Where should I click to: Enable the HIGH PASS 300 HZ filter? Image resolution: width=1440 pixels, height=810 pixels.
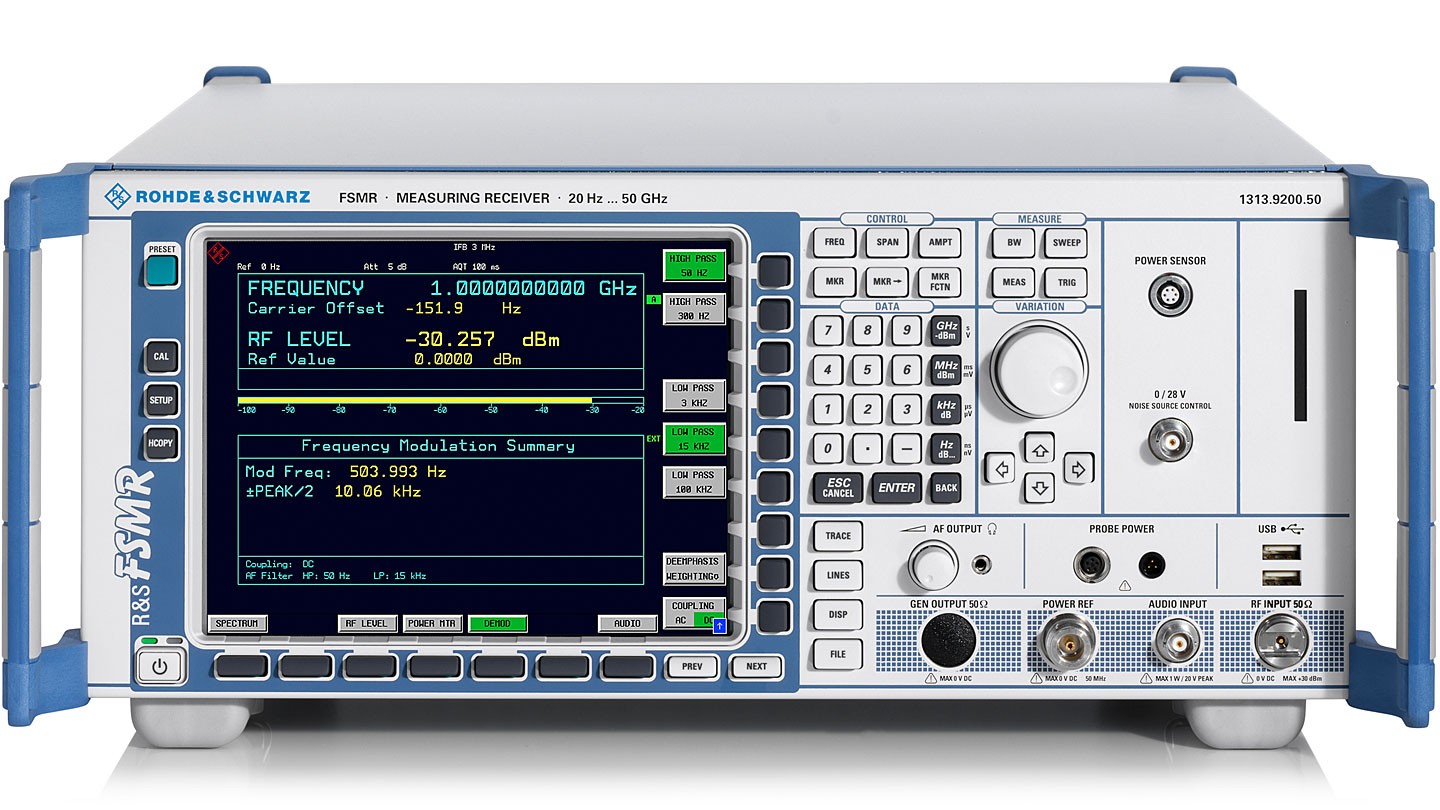(694, 308)
